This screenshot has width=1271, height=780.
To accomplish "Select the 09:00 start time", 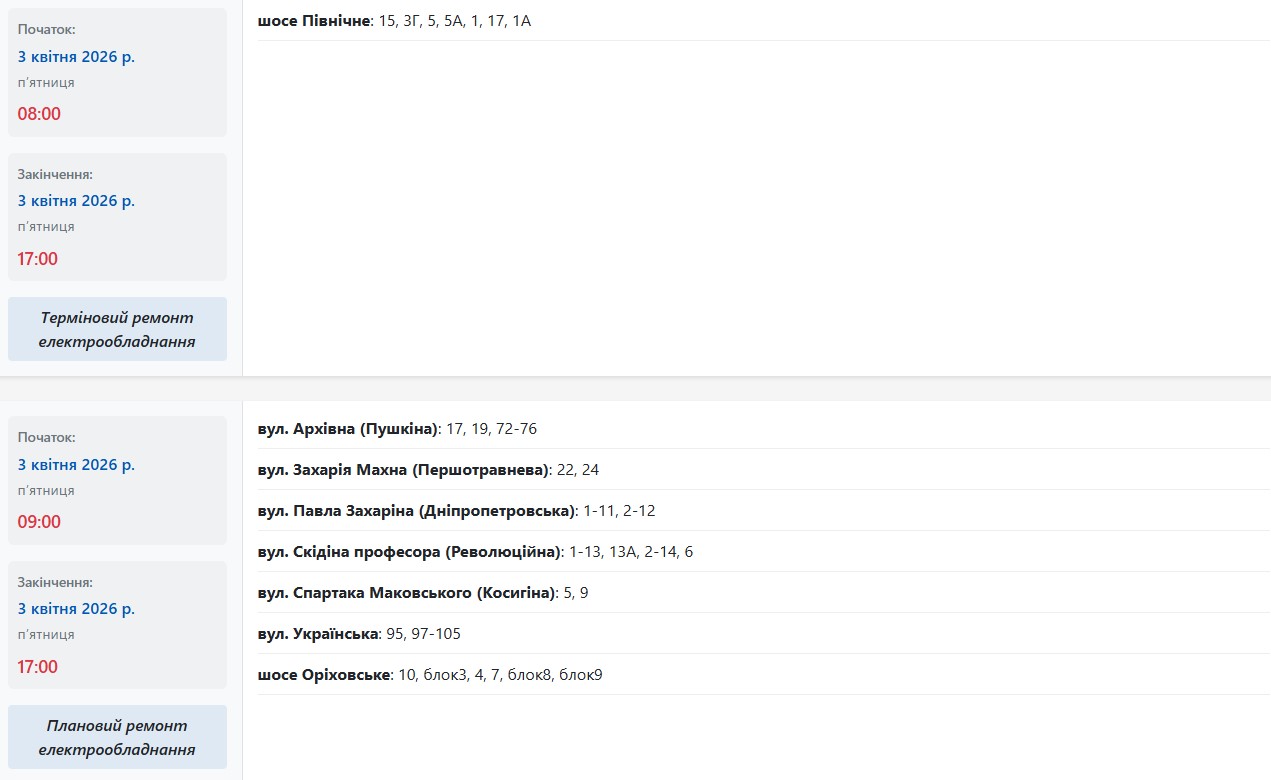I will click(39, 522).
